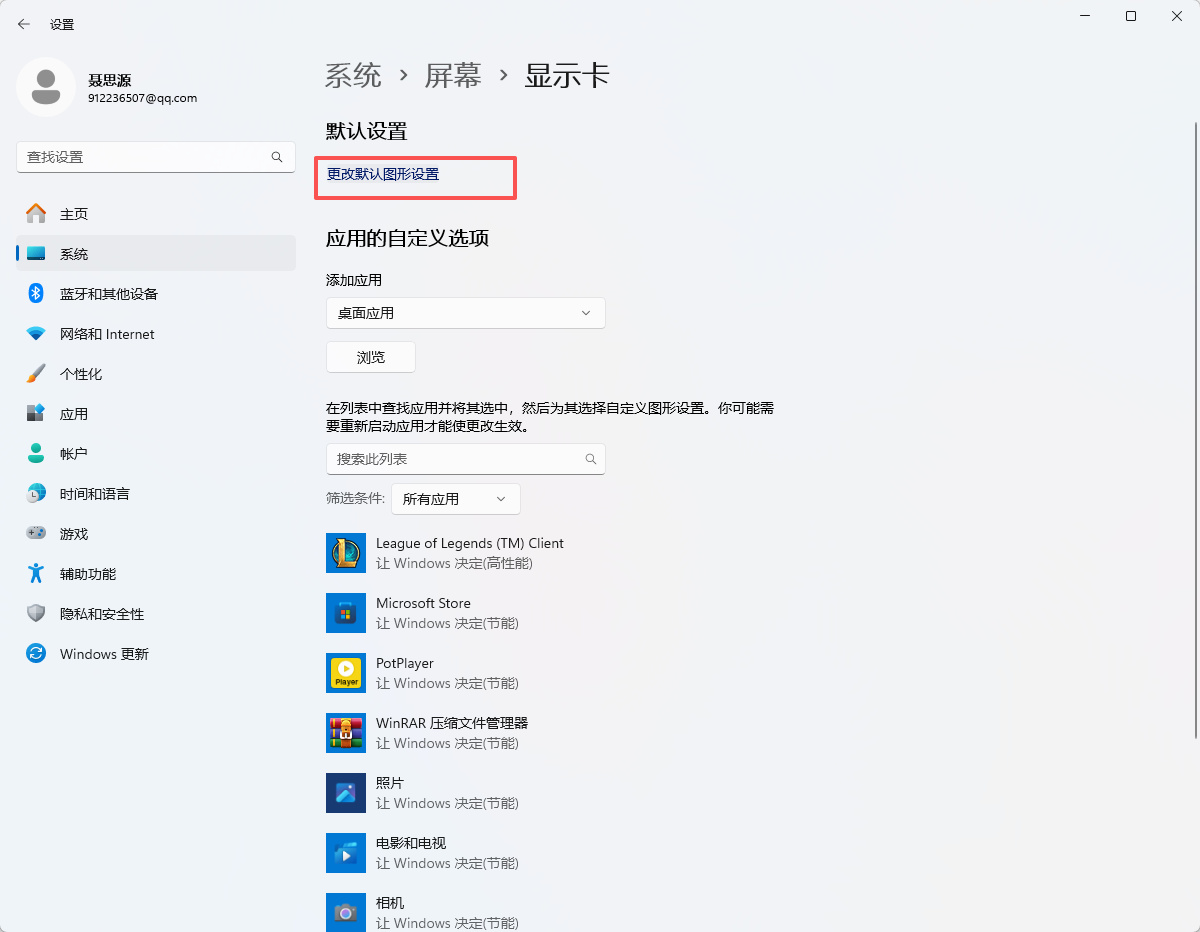The image size is (1200, 932).
Task: Click the 主页 home icon
Action: (x=36, y=213)
